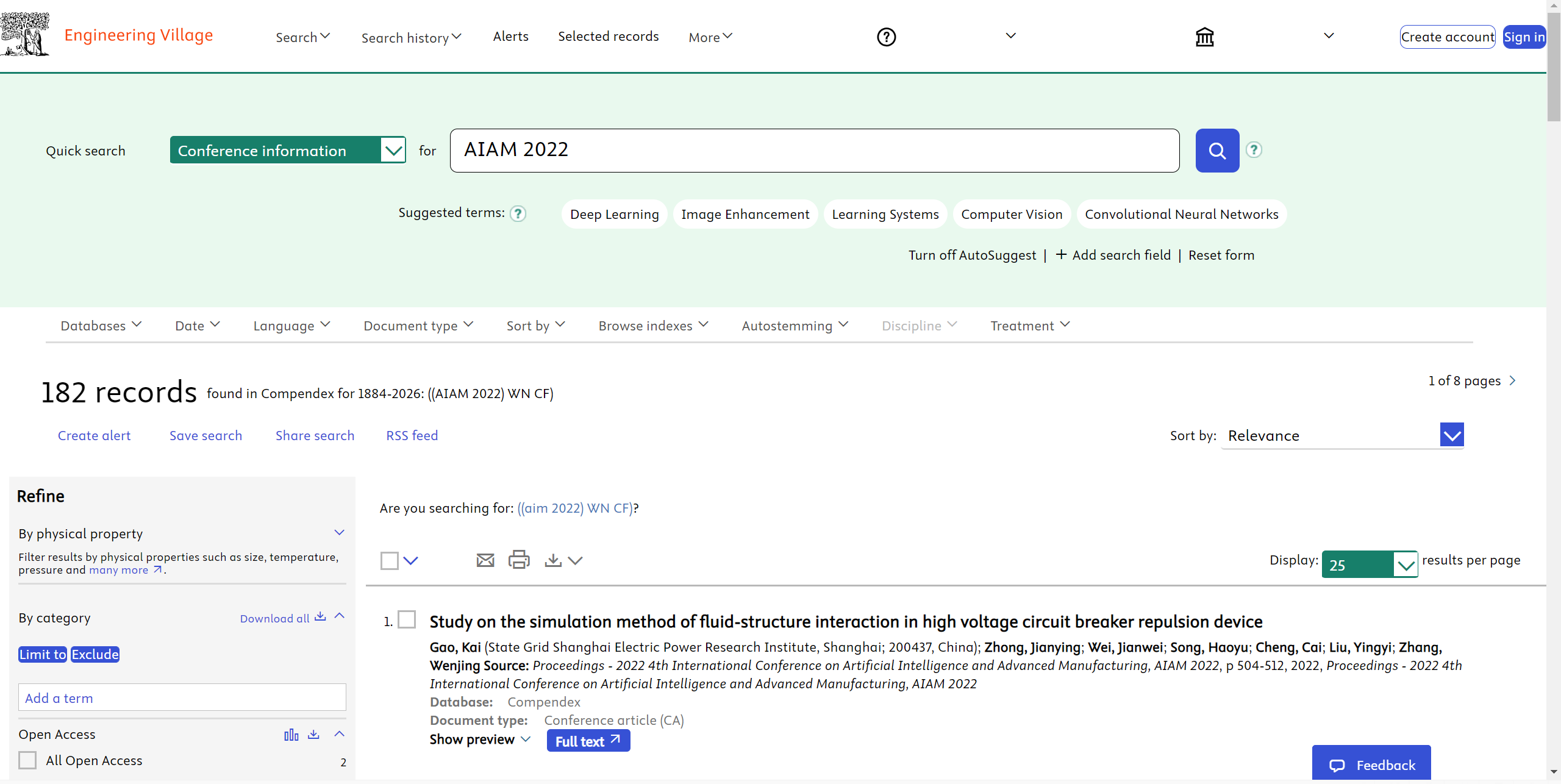Click the Sign in button
The image size is (1561, 784).
tap(1524, 37)
